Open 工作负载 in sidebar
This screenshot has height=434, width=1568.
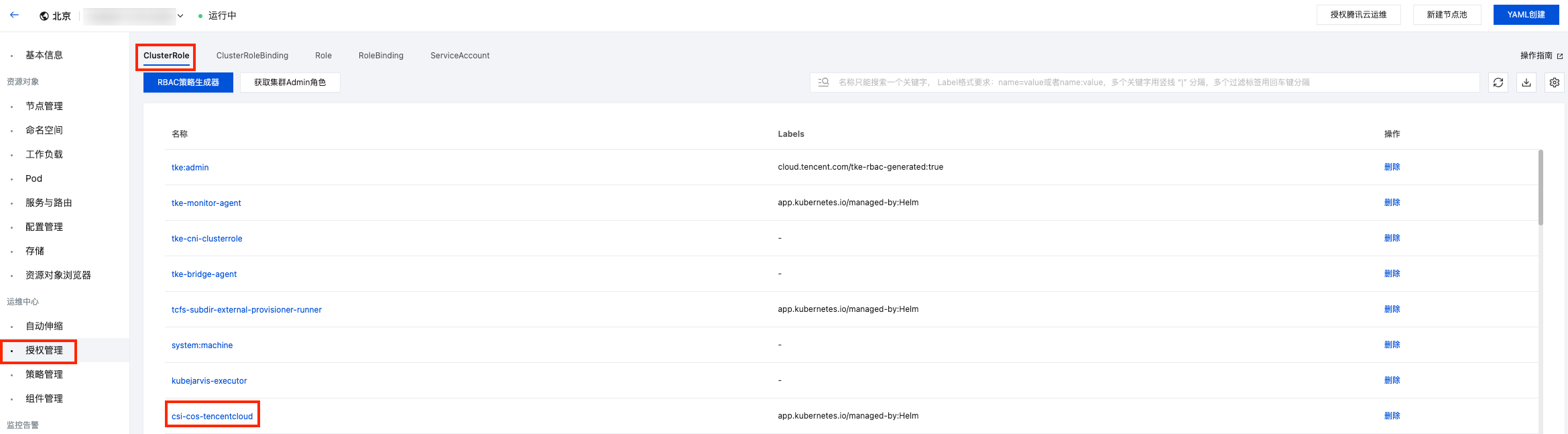point(44,154)
